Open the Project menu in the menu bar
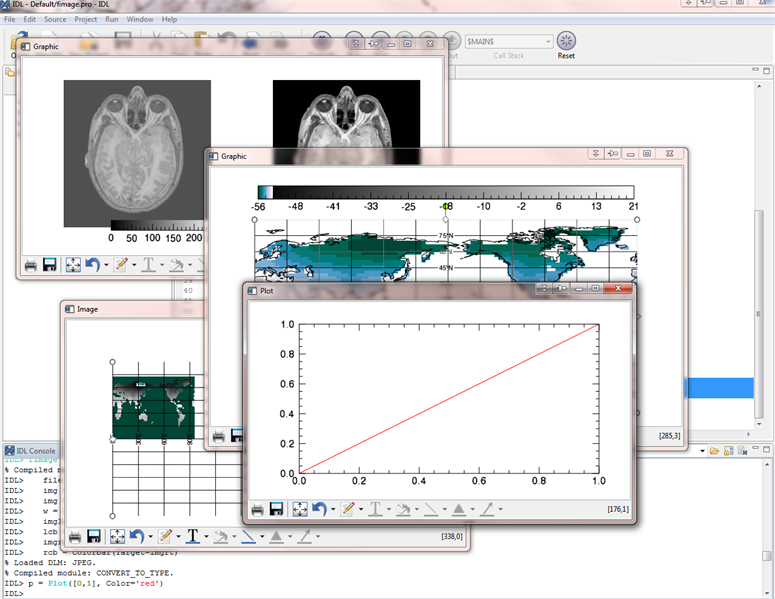The width and height of the screenshot is (775, 599). click(85, 19)
